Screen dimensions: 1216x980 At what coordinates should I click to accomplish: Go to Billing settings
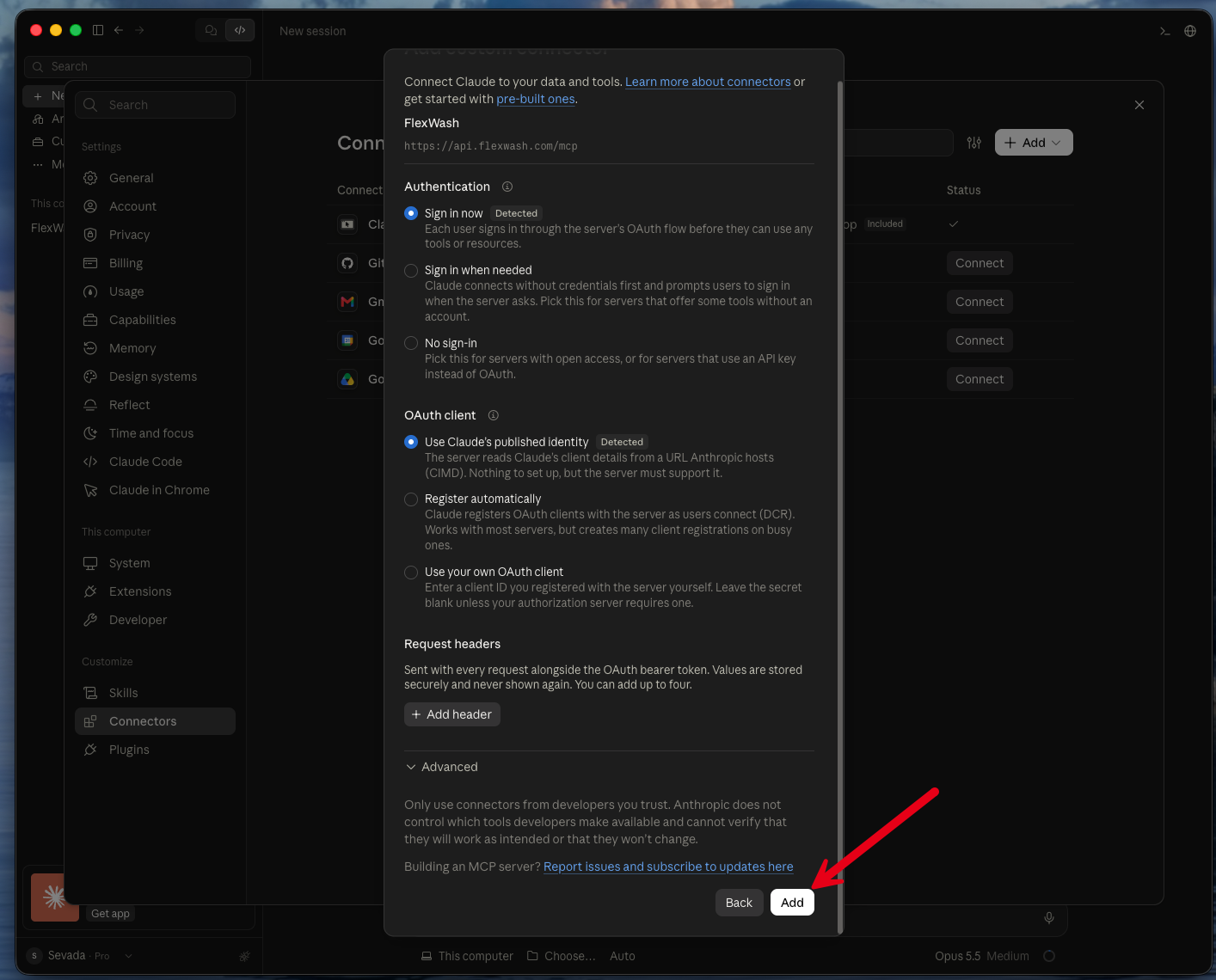(x=155, y=263)
